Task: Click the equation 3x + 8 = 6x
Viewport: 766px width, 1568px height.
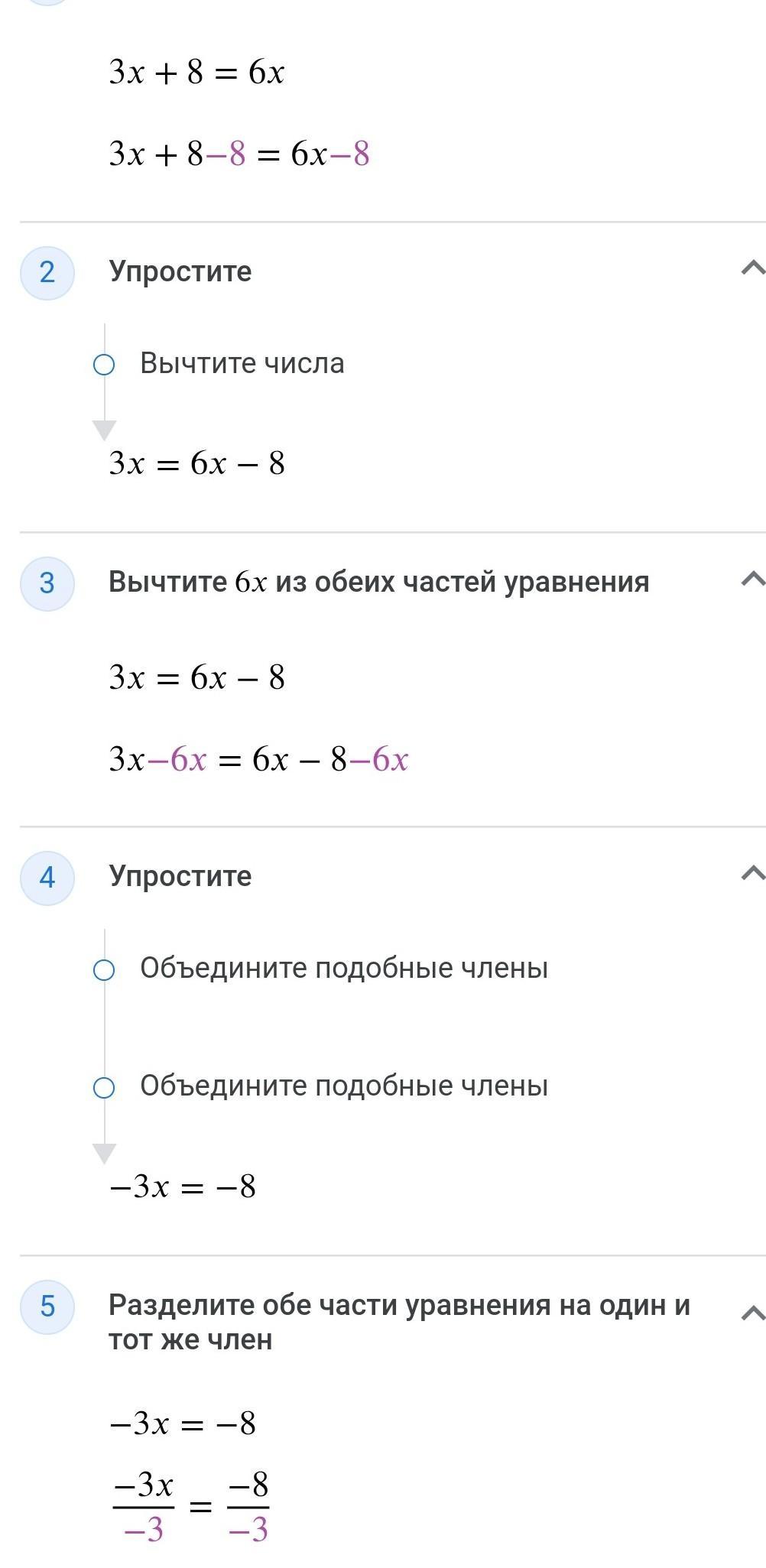Action: coord(197,73)
